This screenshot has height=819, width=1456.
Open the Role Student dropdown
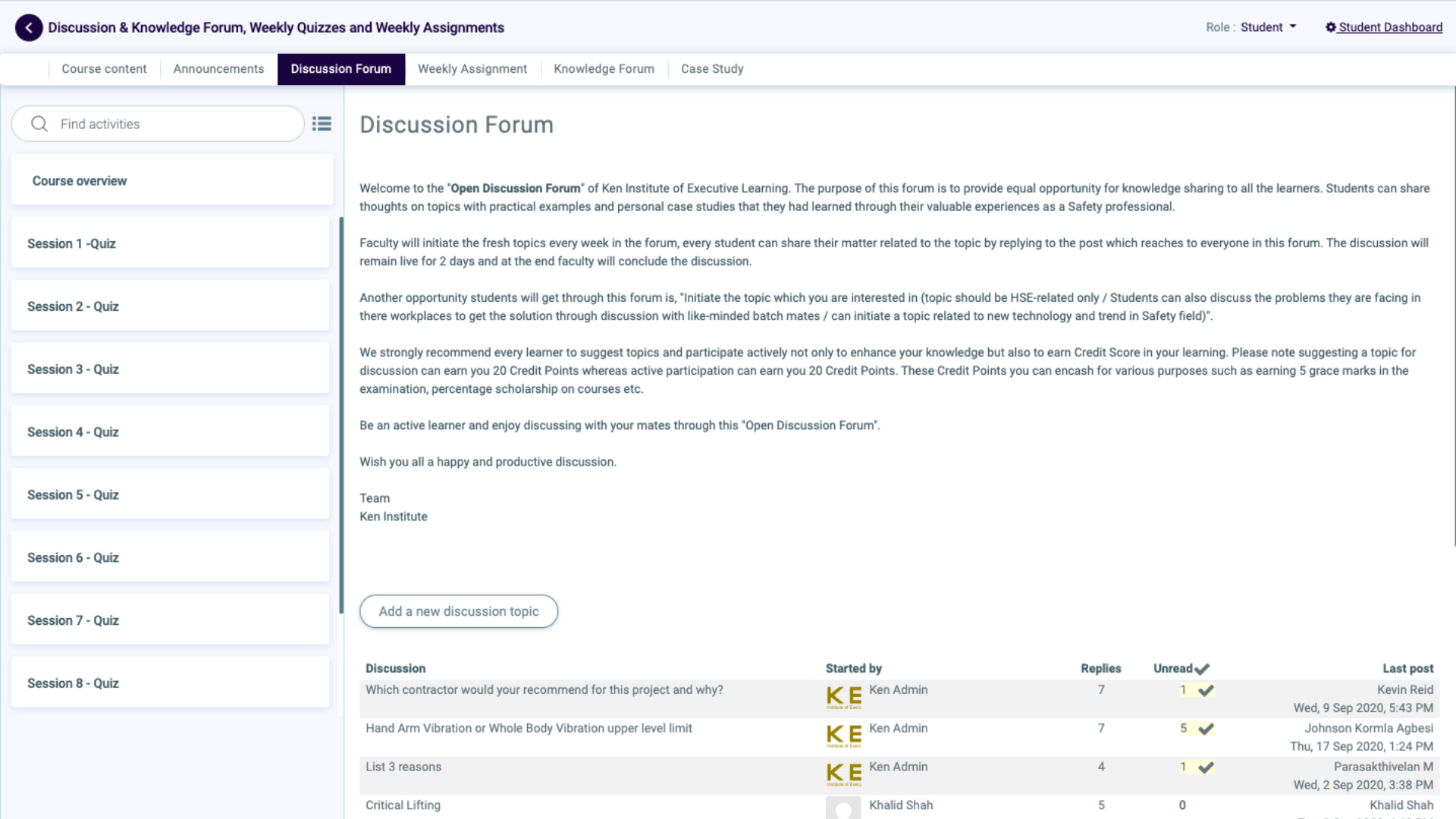tap(1268, 27)
